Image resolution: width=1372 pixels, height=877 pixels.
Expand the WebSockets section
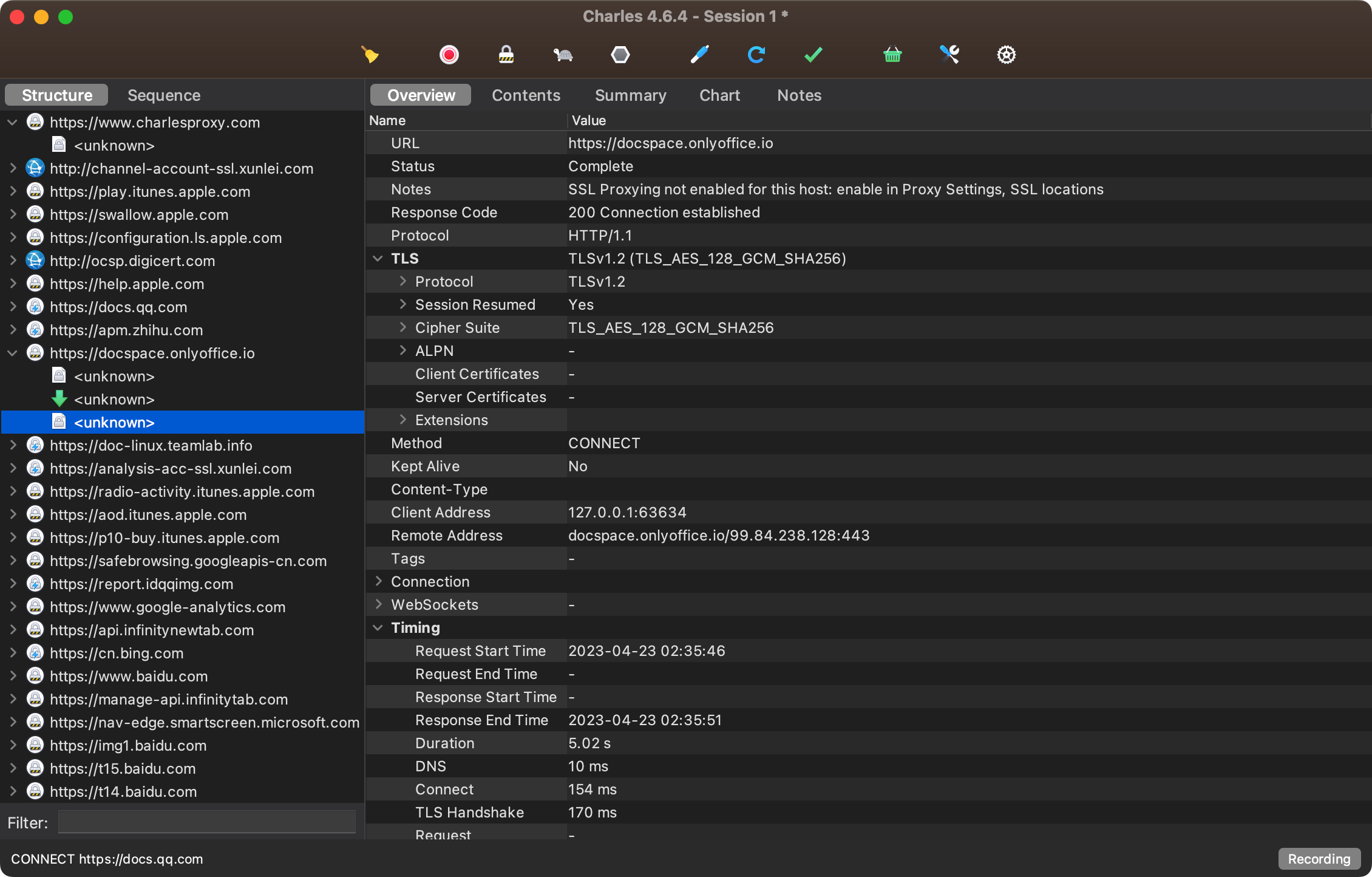[x=378, y=604]
